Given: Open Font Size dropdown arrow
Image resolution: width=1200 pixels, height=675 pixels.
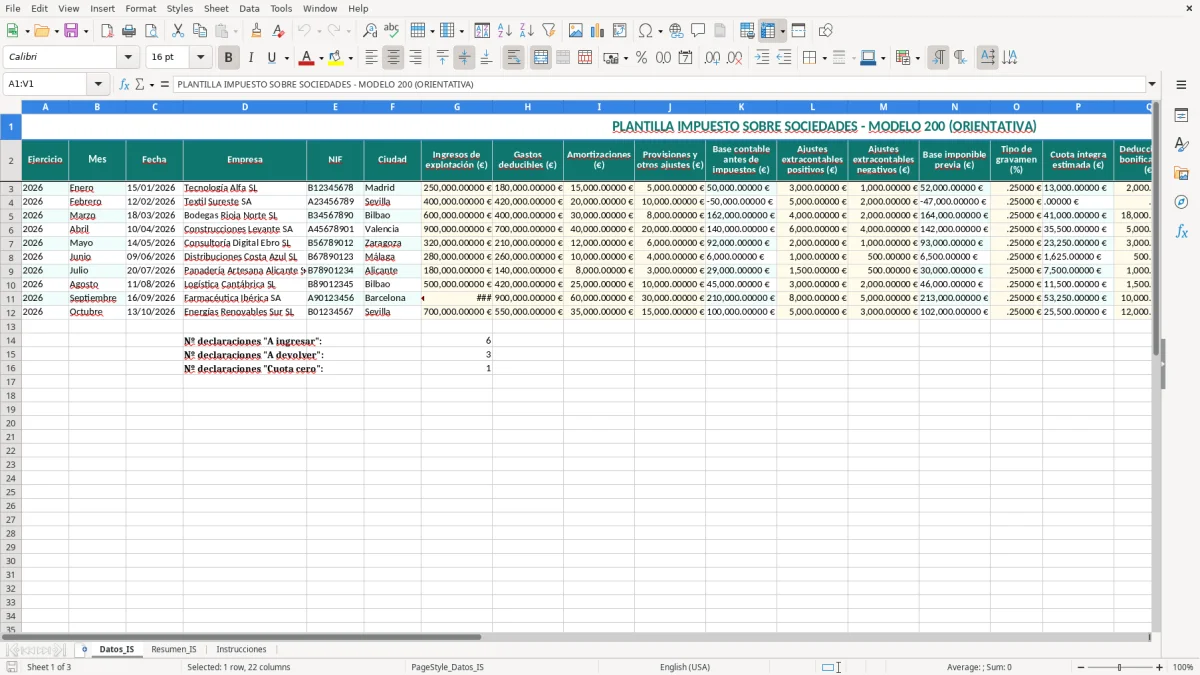Looking at the screenshot, I should [200, 58].
